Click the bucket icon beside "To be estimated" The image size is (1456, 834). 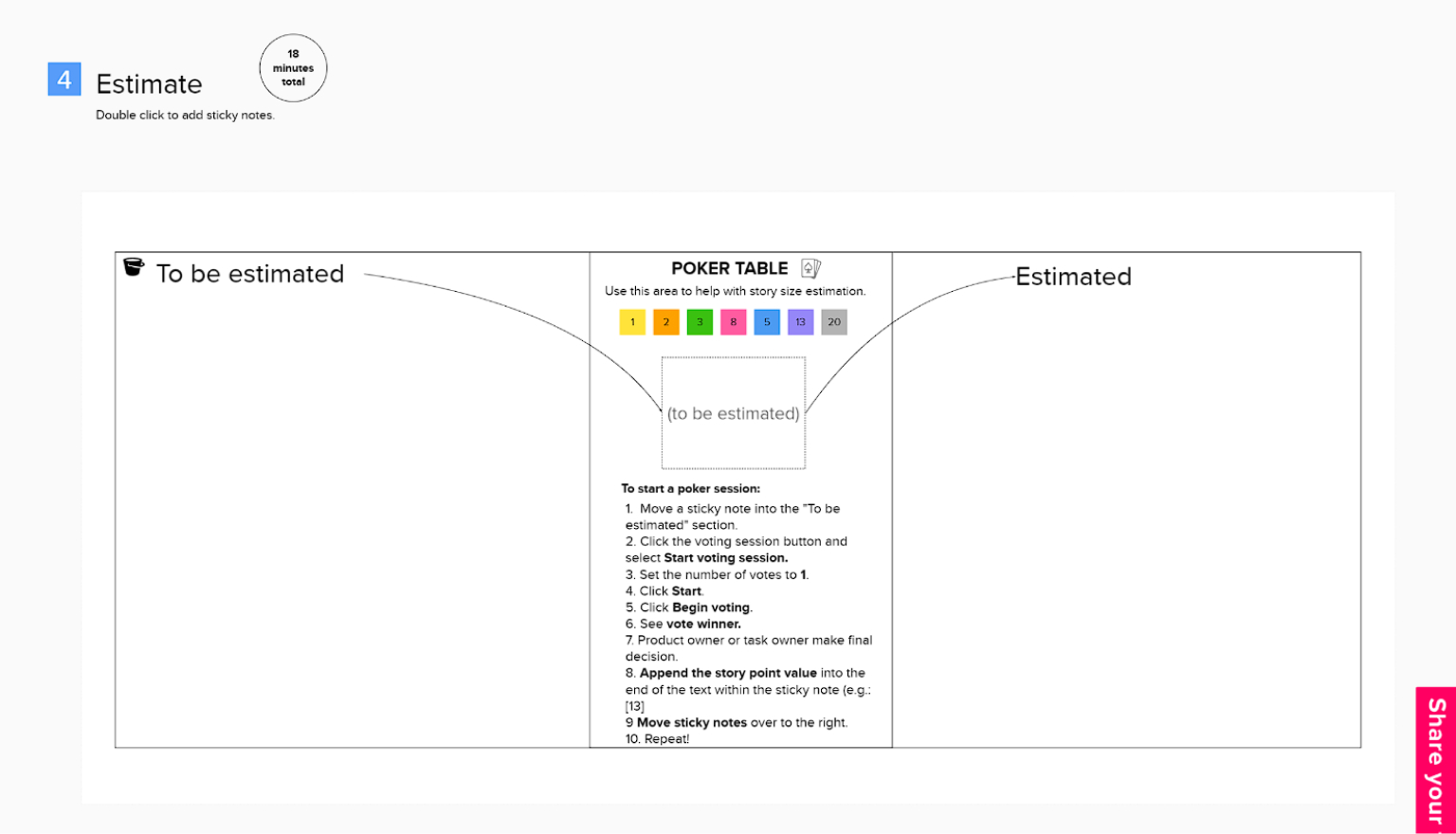tap(134, 268)
